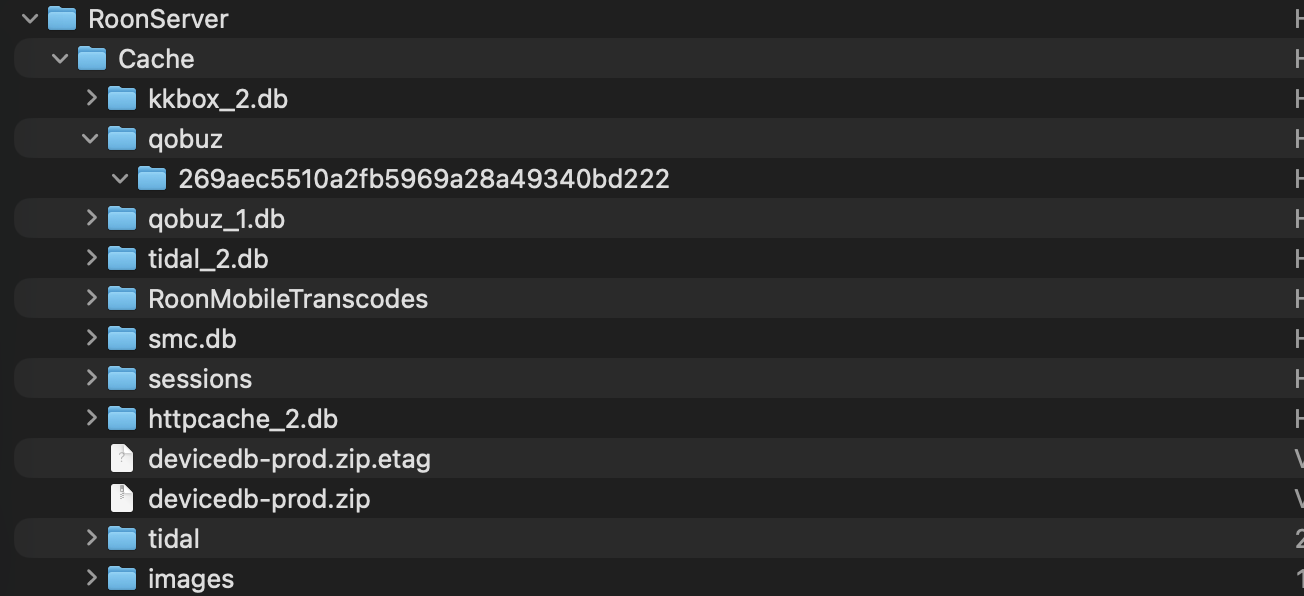Collapse the 269aec5510a2fb5969a28a49340bd222 folder
This screenshot has width=1304, height=596.
pyautogui.click(x=120, y=178)
